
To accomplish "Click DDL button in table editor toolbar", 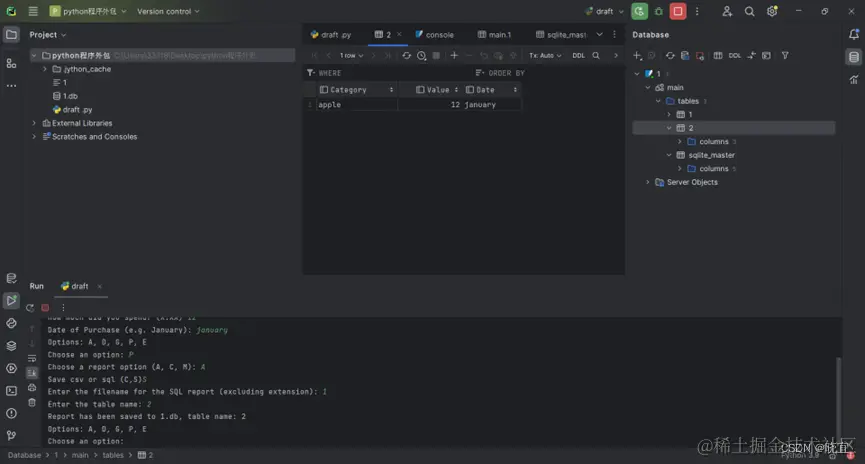I will coord(578,55).
